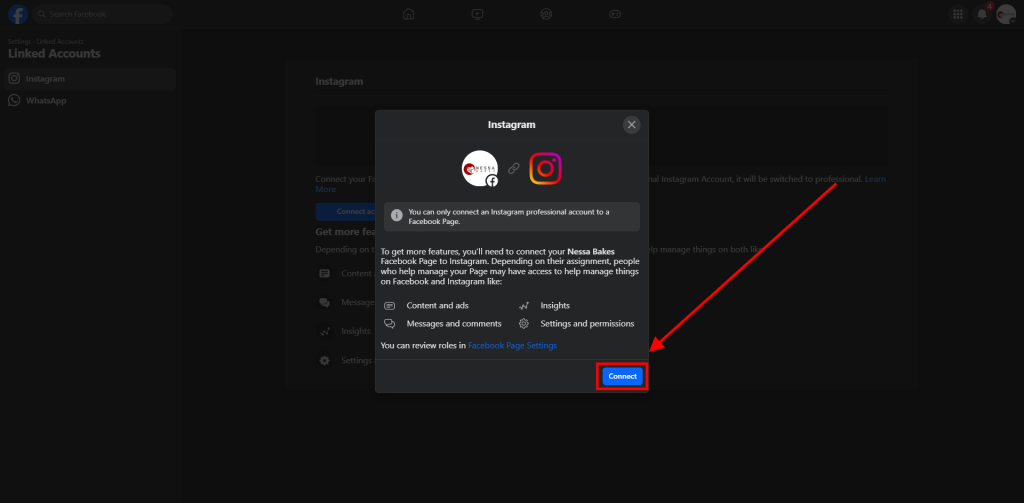Click into the Search Facebook field
Image resolution: width=1024 pixels, height=503 pixels.
pyautogui.click(x=103, y=14)
